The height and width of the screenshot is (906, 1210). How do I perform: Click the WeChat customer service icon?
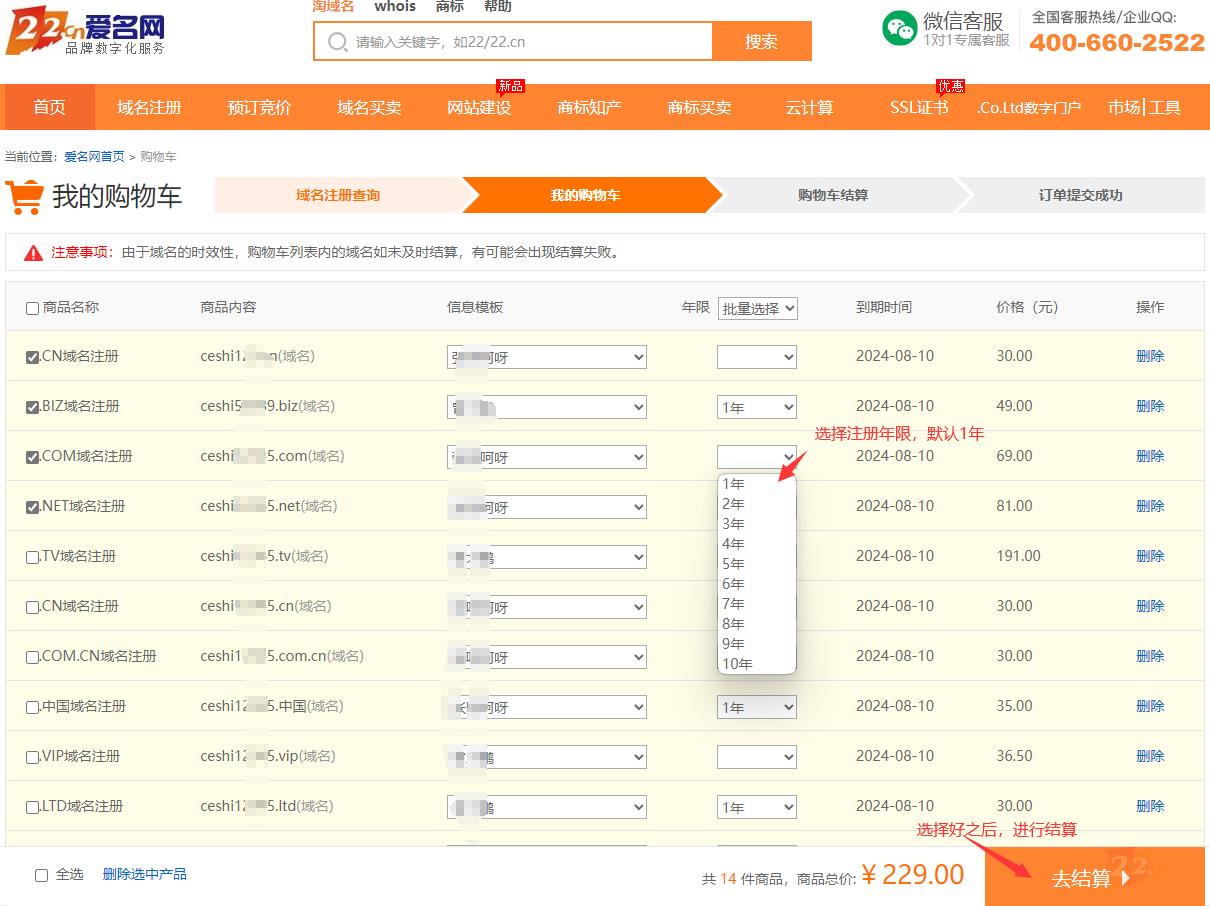point(899,28)
